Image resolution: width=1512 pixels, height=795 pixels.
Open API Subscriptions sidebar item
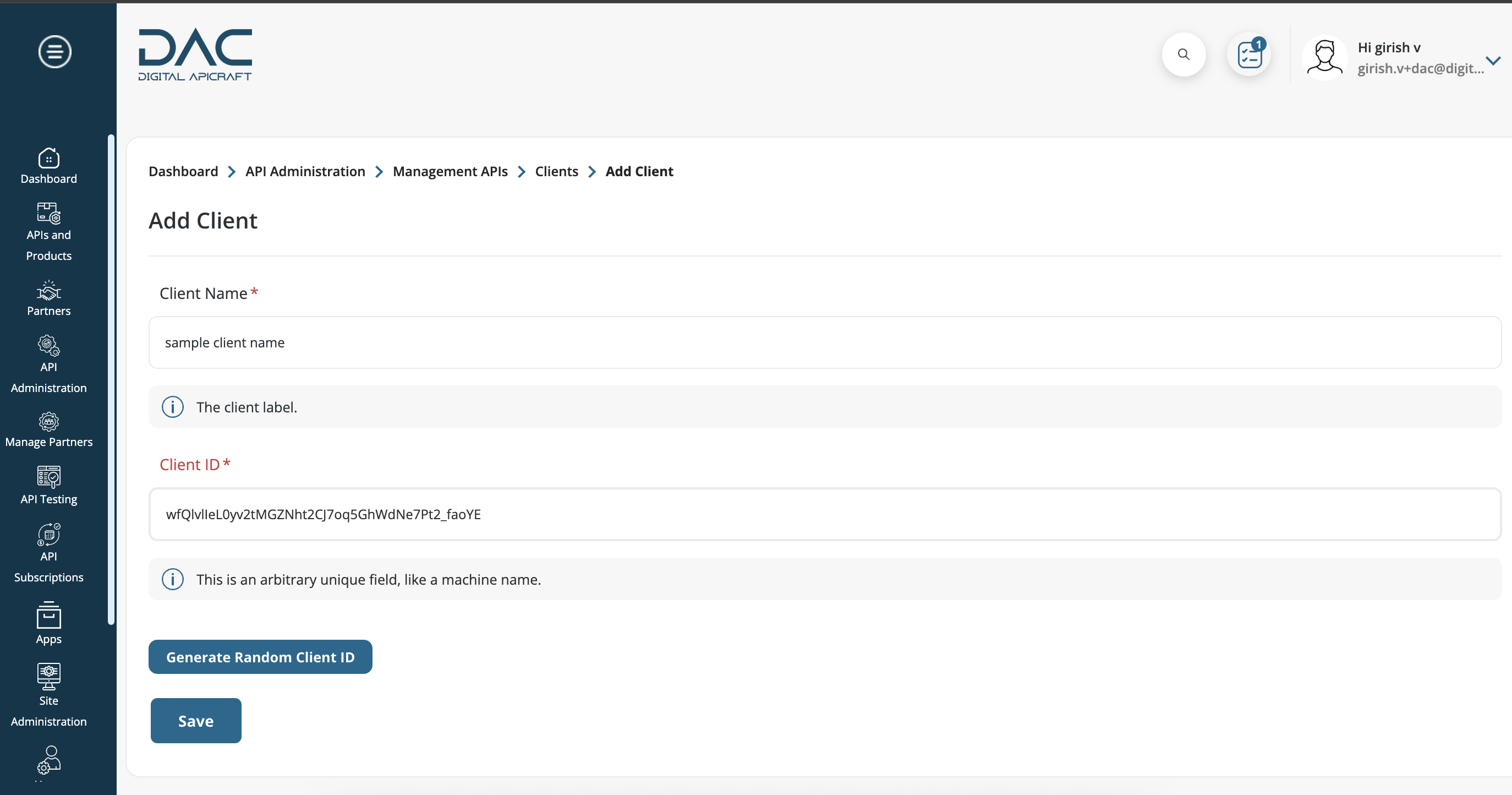coord(49,553)
